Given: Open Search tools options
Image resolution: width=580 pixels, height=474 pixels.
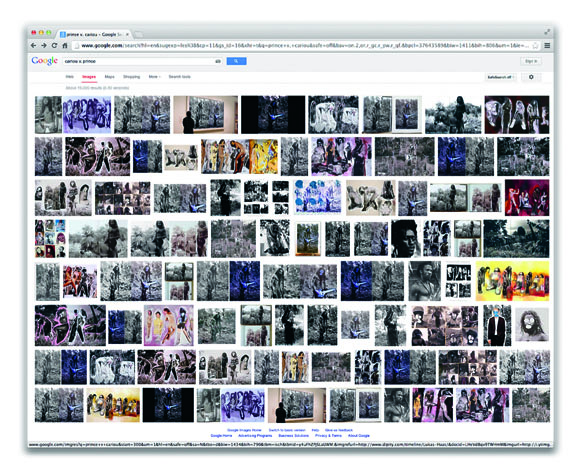Looking at the screenshot, I should click(179, 77).
